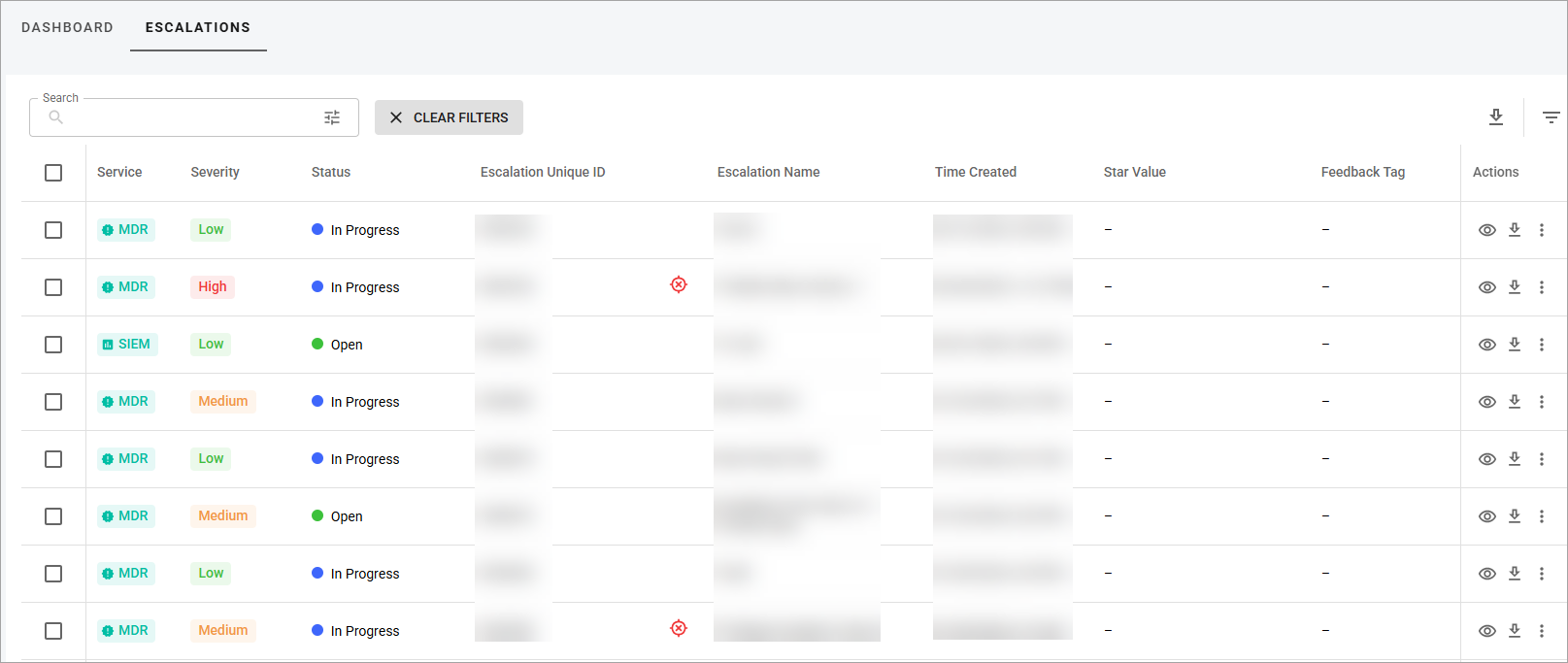Click the red target icon in the last Medium row
Screen dimensions: 1568x663
[679, 628]
